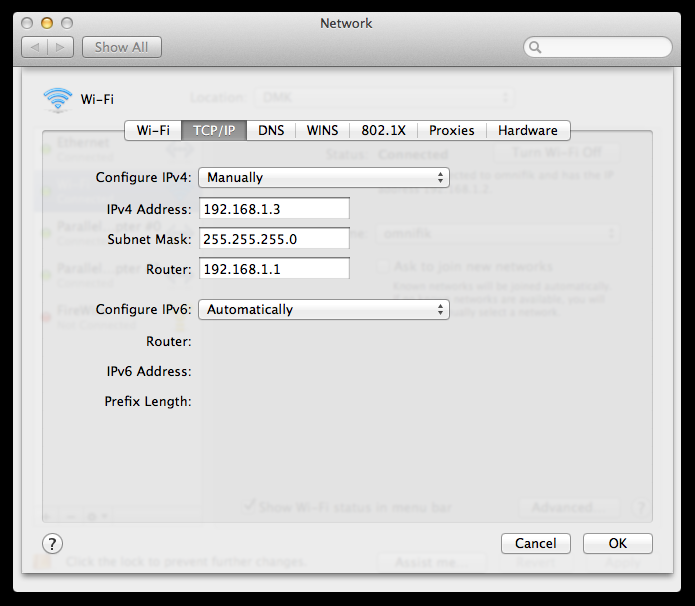Click the Show All button
This screenshot has height=606, width=695.
pos(121,47)
